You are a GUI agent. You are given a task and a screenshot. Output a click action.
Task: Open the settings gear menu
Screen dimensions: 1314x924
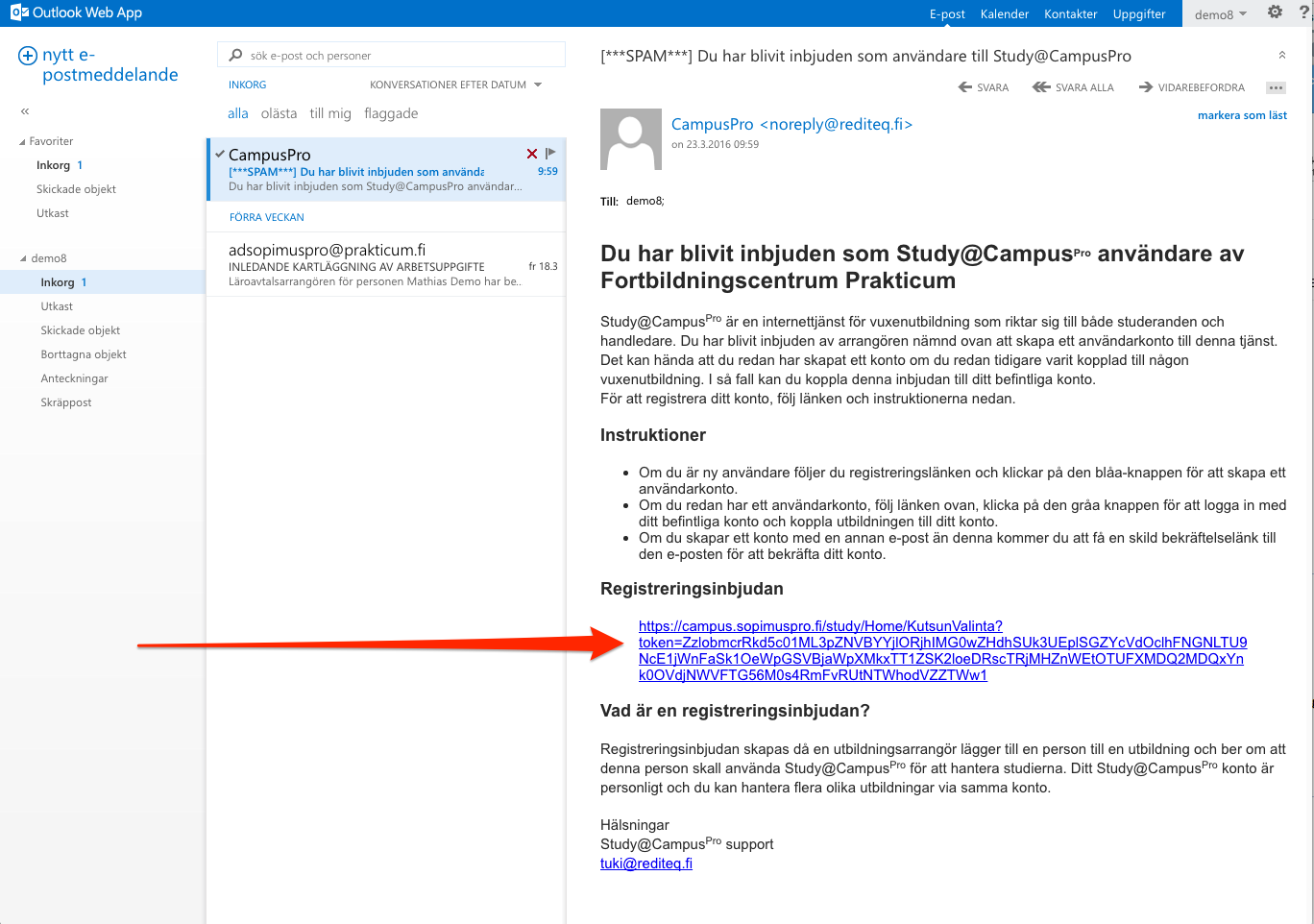(x=1275, y=12)
